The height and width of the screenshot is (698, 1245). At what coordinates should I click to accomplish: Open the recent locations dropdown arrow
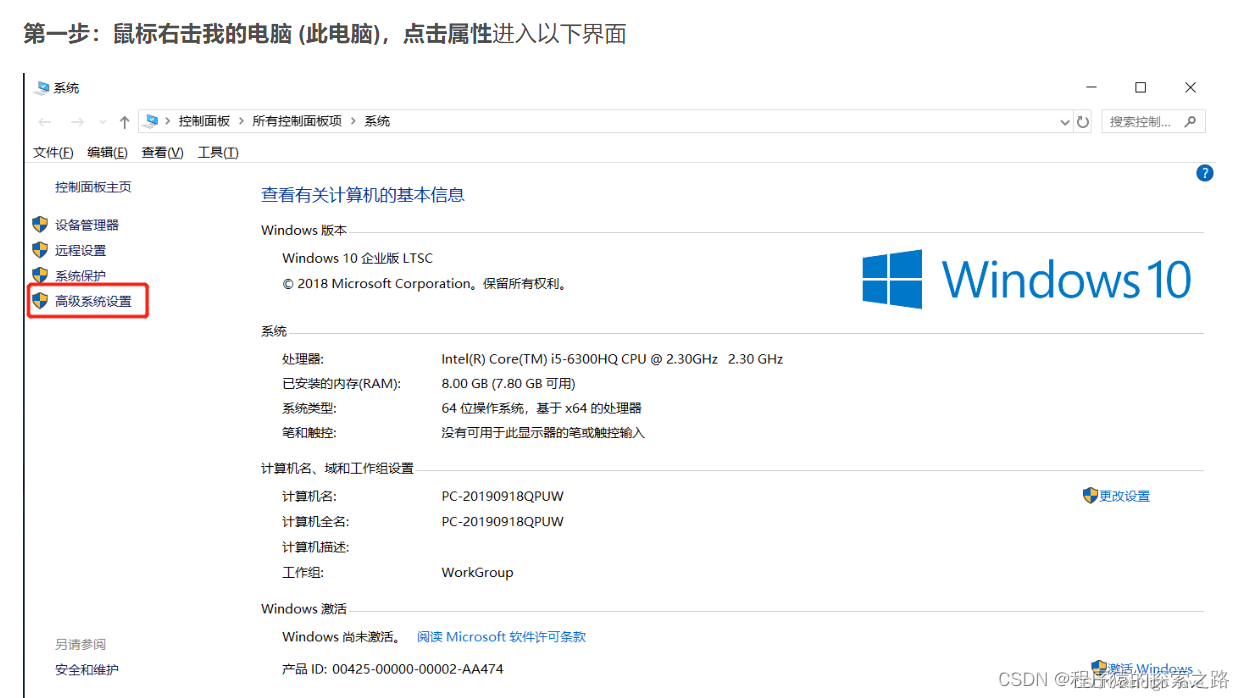click(102, 122)
